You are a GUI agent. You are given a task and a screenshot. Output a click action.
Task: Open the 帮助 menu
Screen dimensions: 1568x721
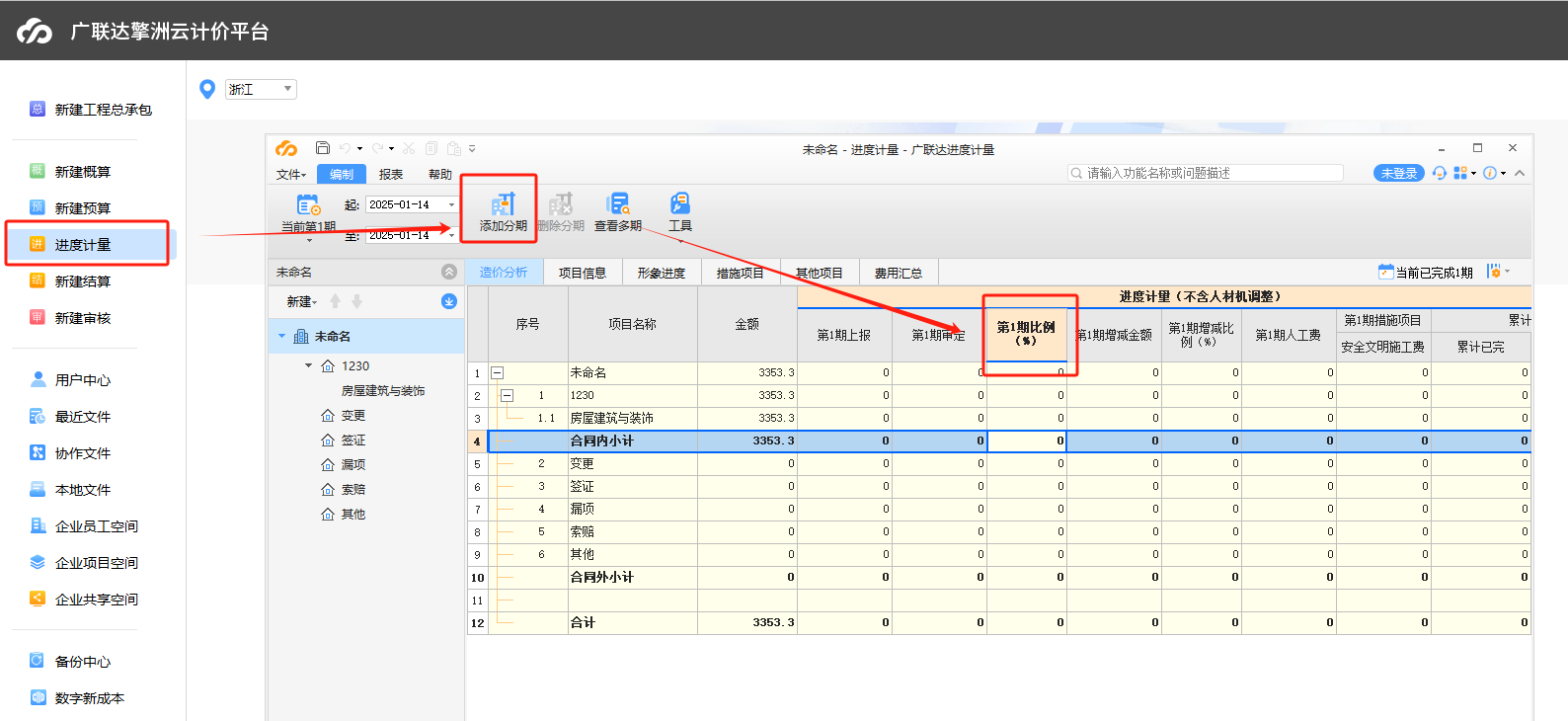pyautogui.click(x=440, y=174)
